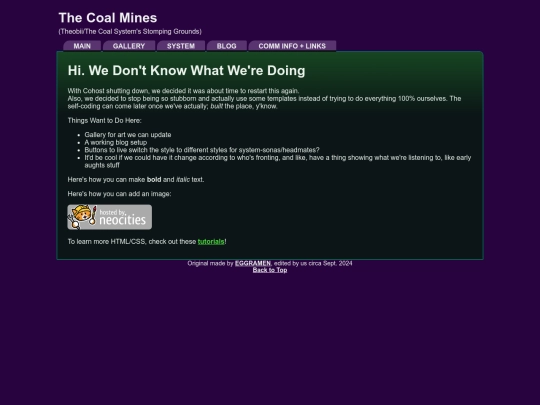The image size is (540, 405).
Task: Open the MAIN tab
Action: [82, 46]
